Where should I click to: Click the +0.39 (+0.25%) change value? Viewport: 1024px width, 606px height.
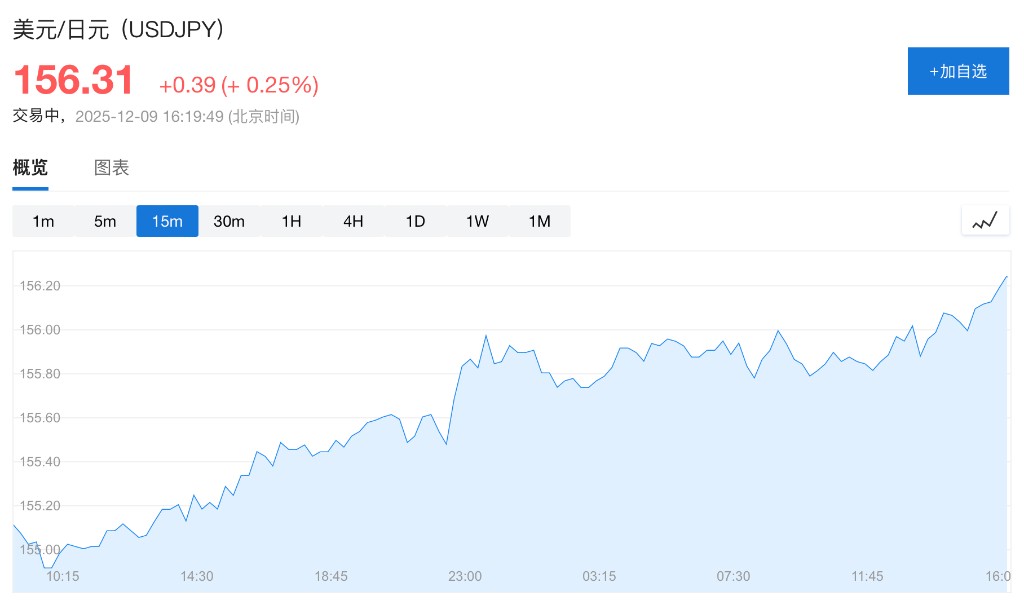[239, 85]
